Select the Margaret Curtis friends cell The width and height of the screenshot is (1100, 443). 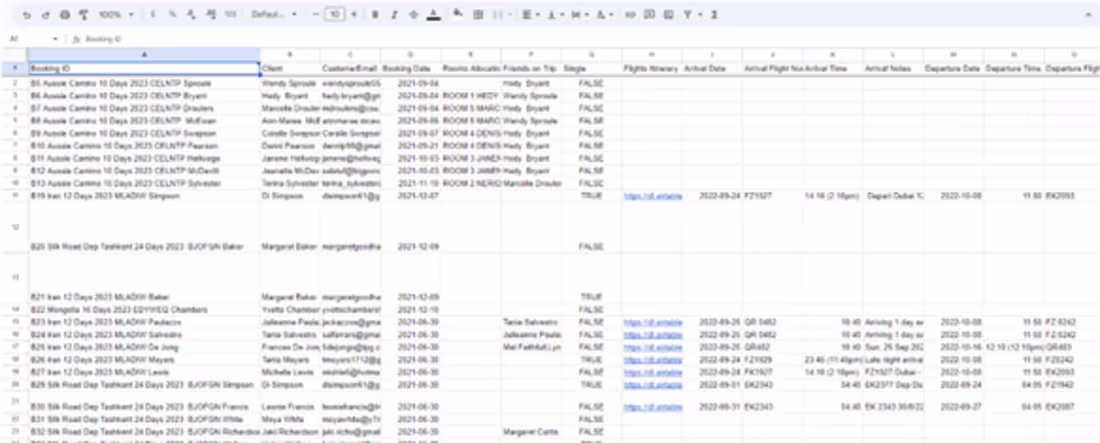(531, 432)
